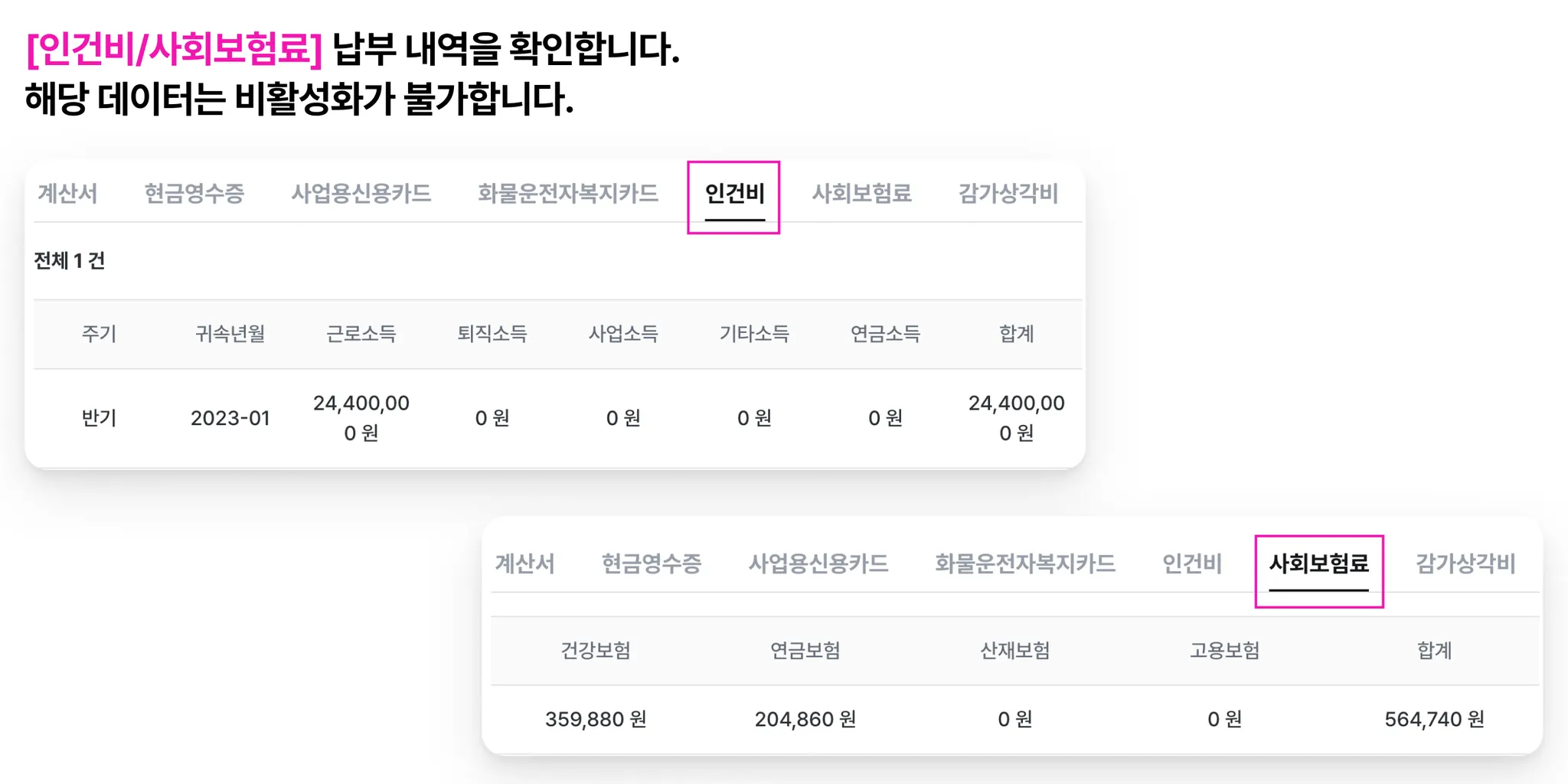1568x784 pixels.
Task: Open the 계산서 tab in the upper panel
Action: [x=67, y=193]
